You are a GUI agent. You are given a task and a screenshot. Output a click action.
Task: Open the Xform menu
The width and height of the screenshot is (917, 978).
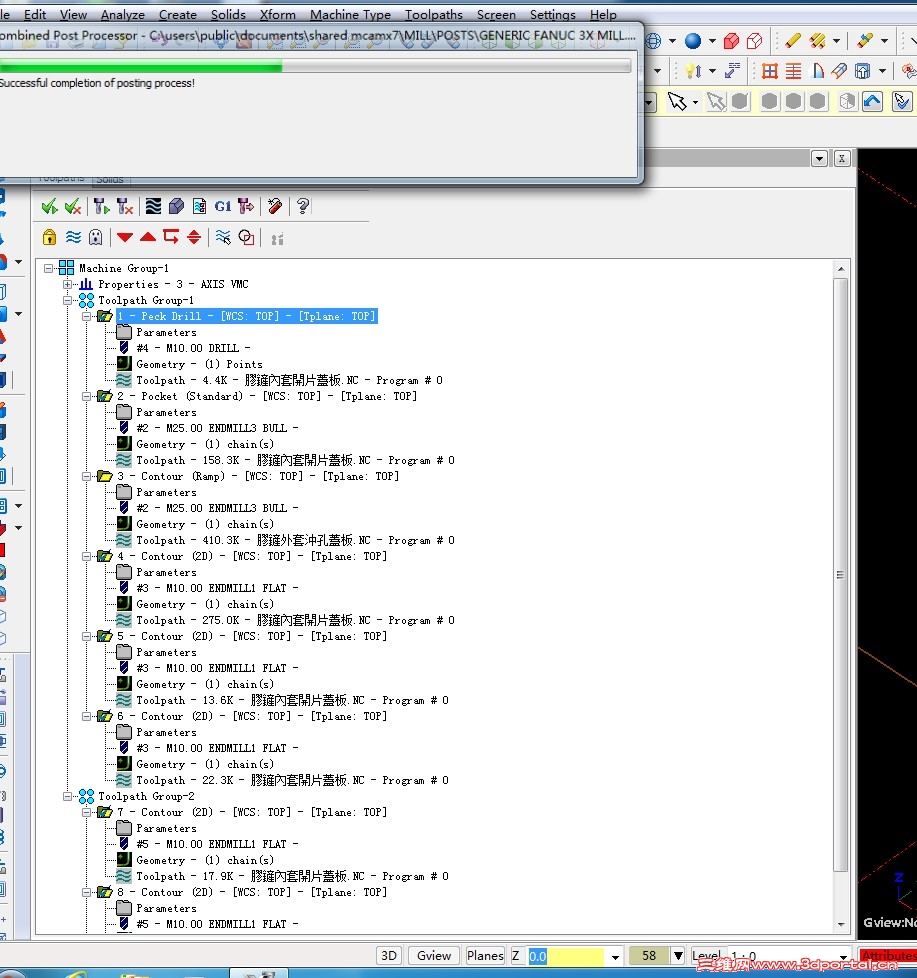click(x=278, y=14)
